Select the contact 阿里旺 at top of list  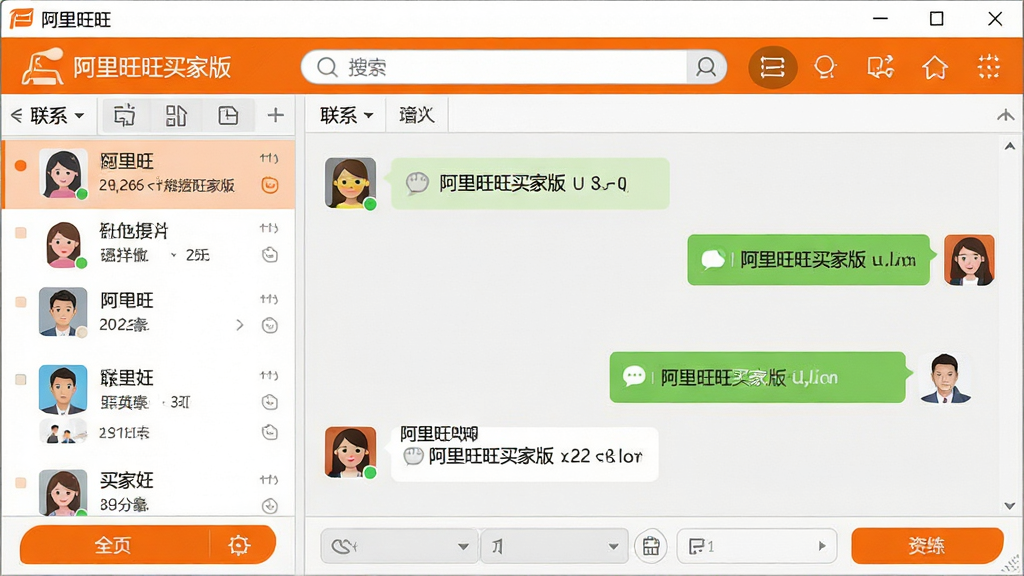149,173
